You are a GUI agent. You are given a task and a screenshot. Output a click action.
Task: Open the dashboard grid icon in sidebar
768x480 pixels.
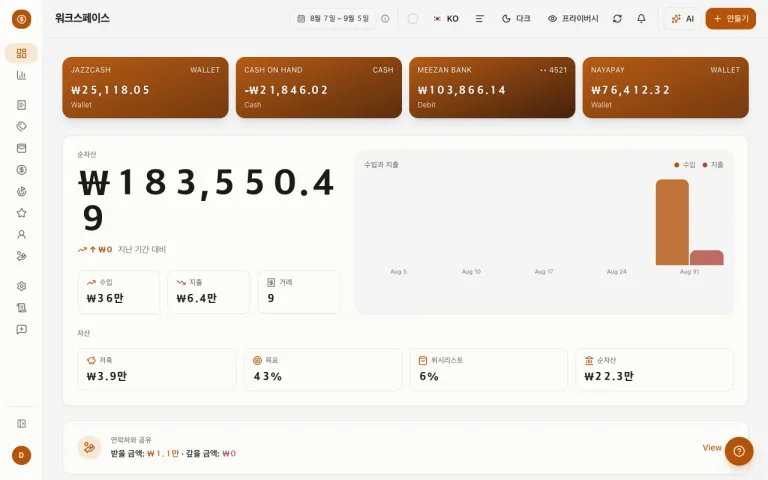pyautogui.click(x=21, y=53)
